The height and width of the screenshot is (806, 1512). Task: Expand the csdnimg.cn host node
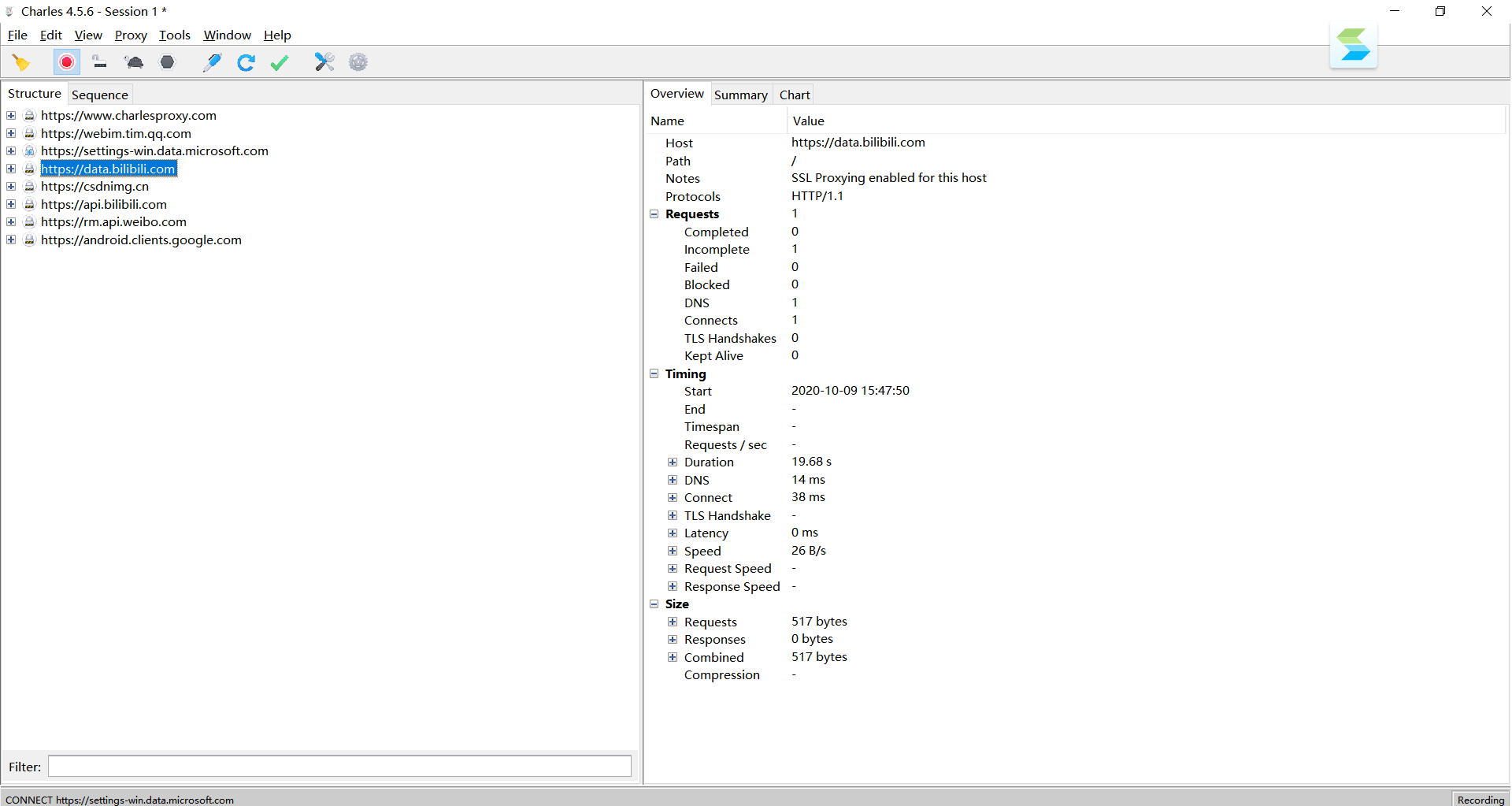(x=11, y=186)
